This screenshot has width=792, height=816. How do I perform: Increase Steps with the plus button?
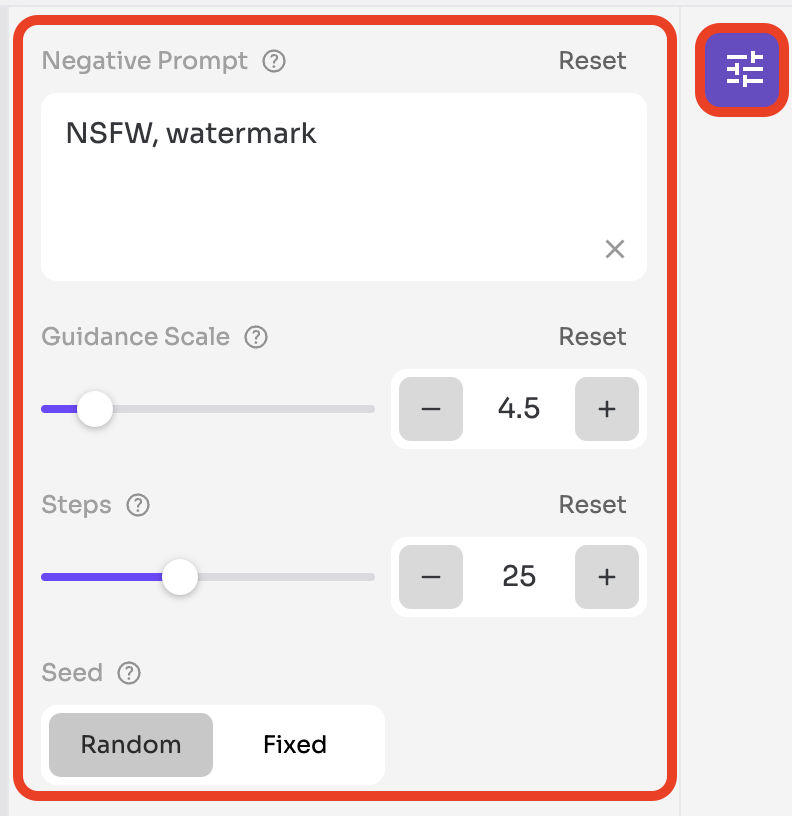(x=607, y=577)
